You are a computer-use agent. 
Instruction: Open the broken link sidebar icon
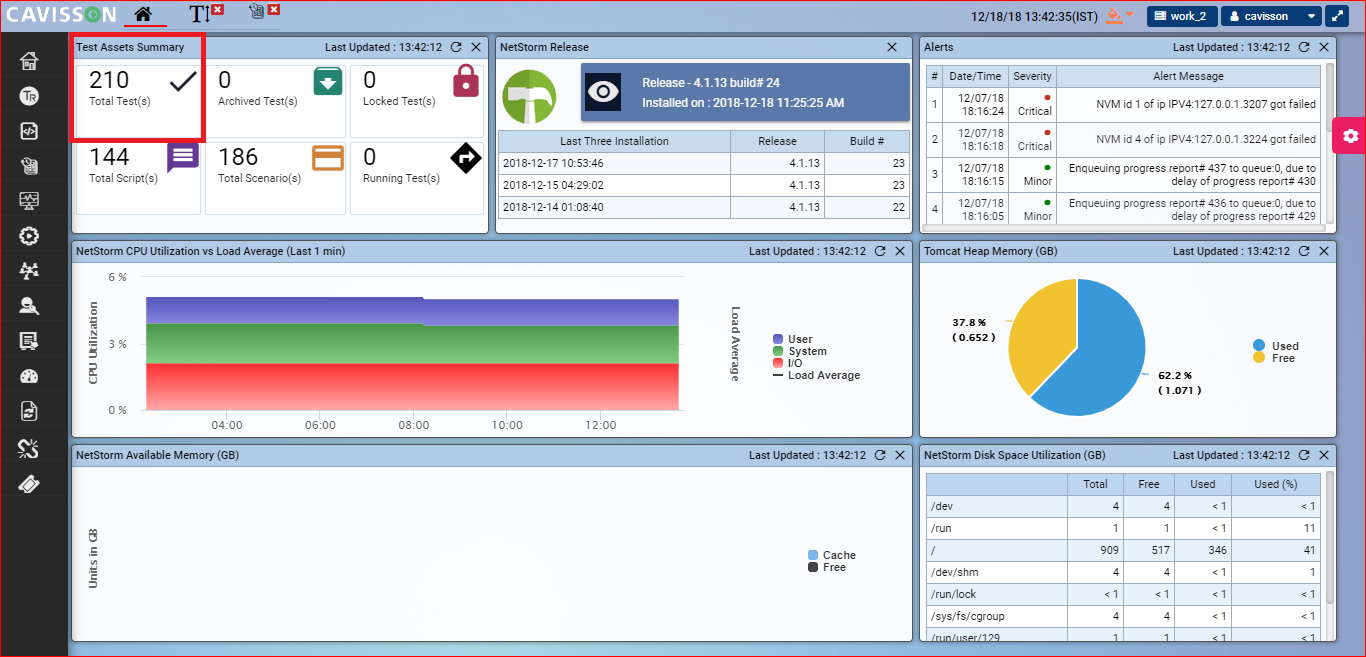(29, 448)
